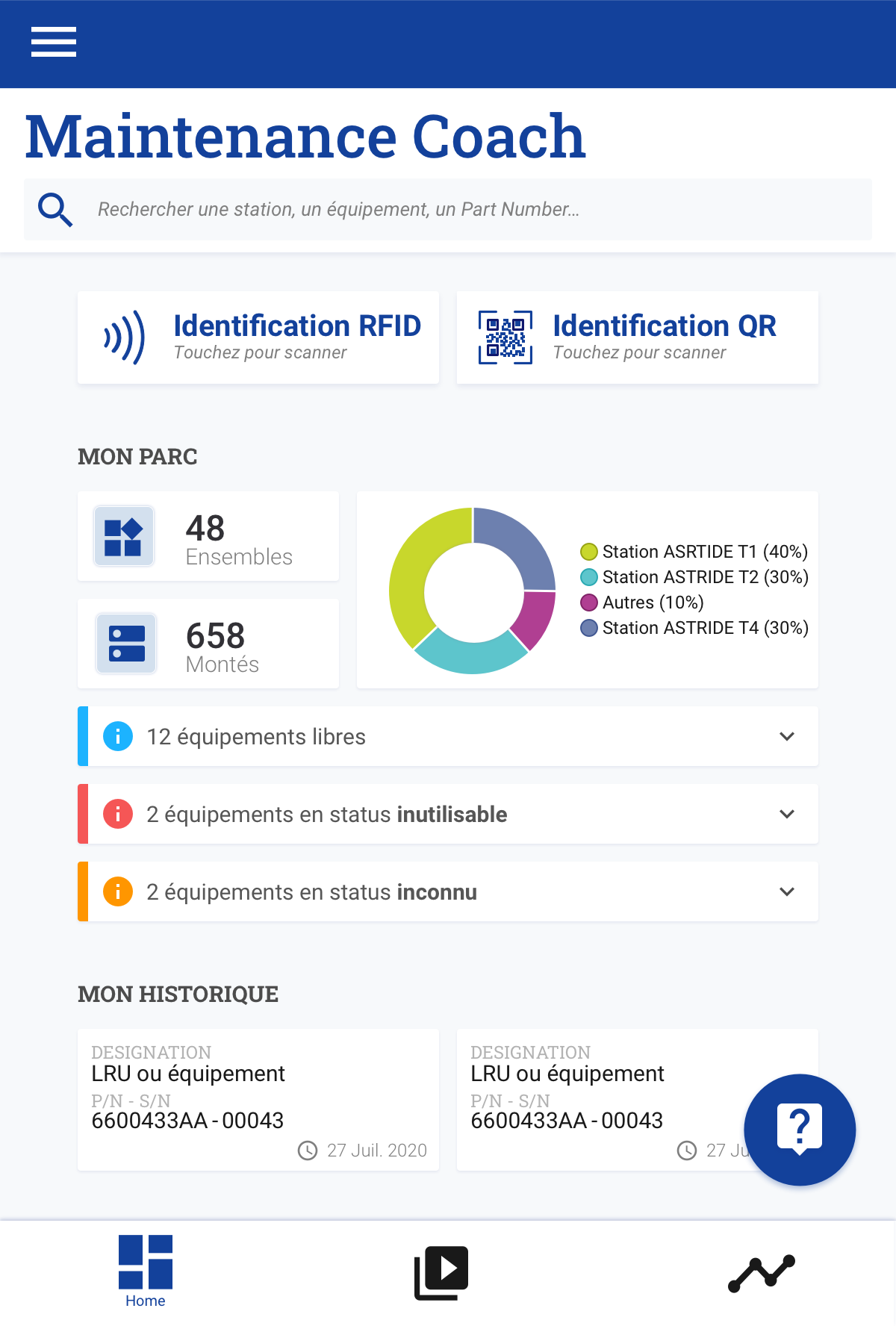Focus the station or equipment search field
Image resolution: width=896 pixels, height=1326 pixels.
point(478,210)
